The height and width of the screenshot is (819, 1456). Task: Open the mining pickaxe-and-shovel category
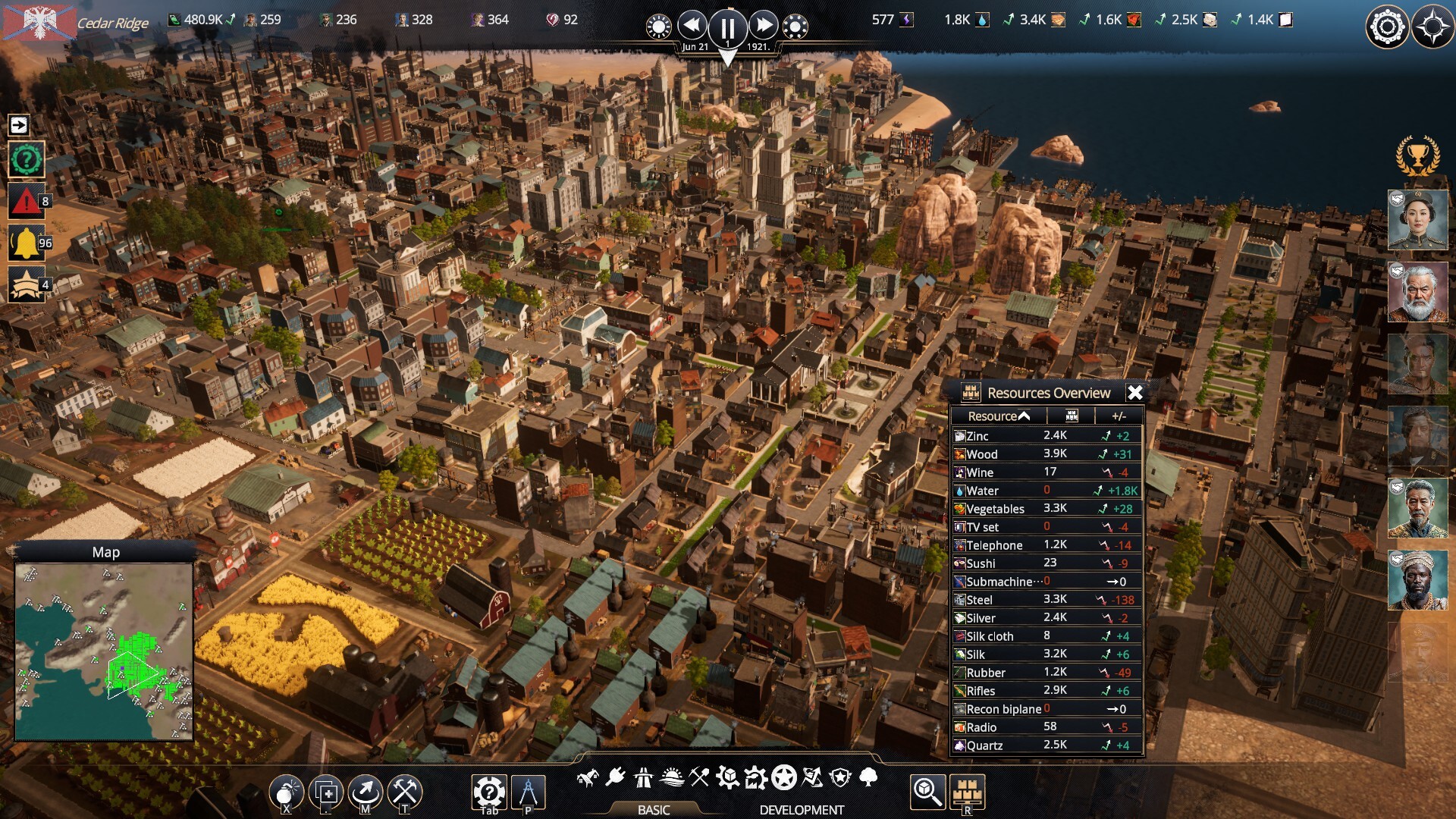(699, 777)
